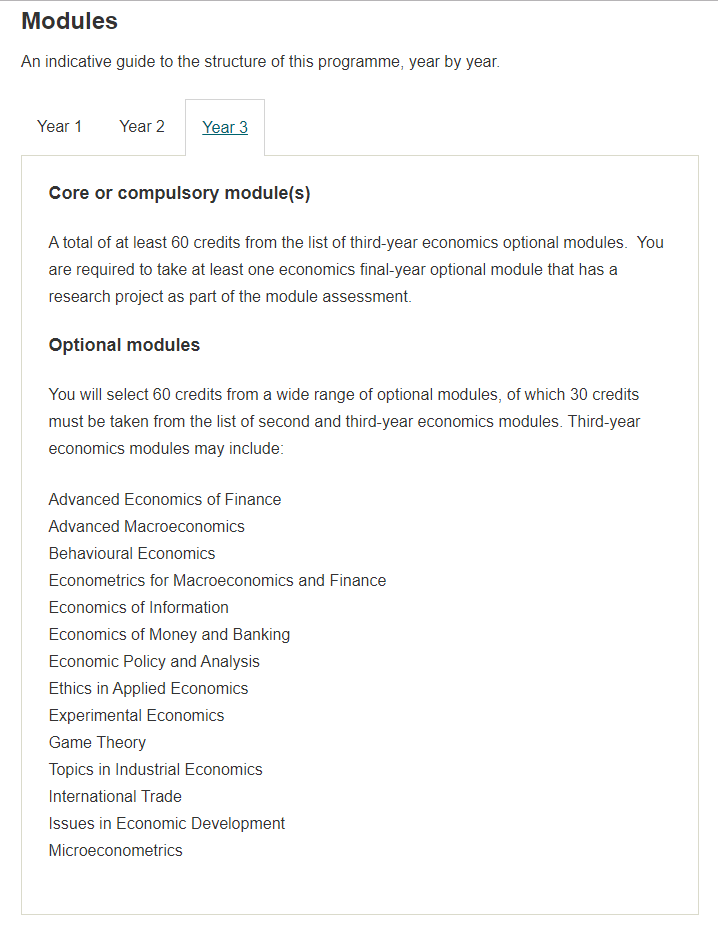Screen dimensions: 718x933
Task: Select Issues in Economic Development
Action: point(167,824)
